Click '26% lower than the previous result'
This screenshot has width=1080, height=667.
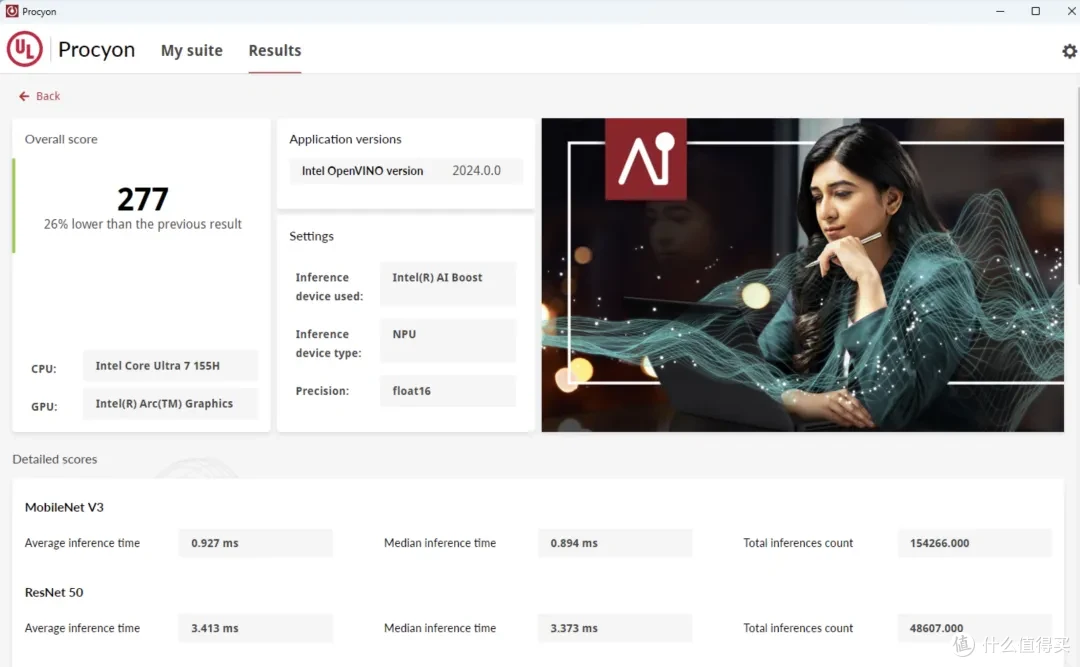[143, 224]
